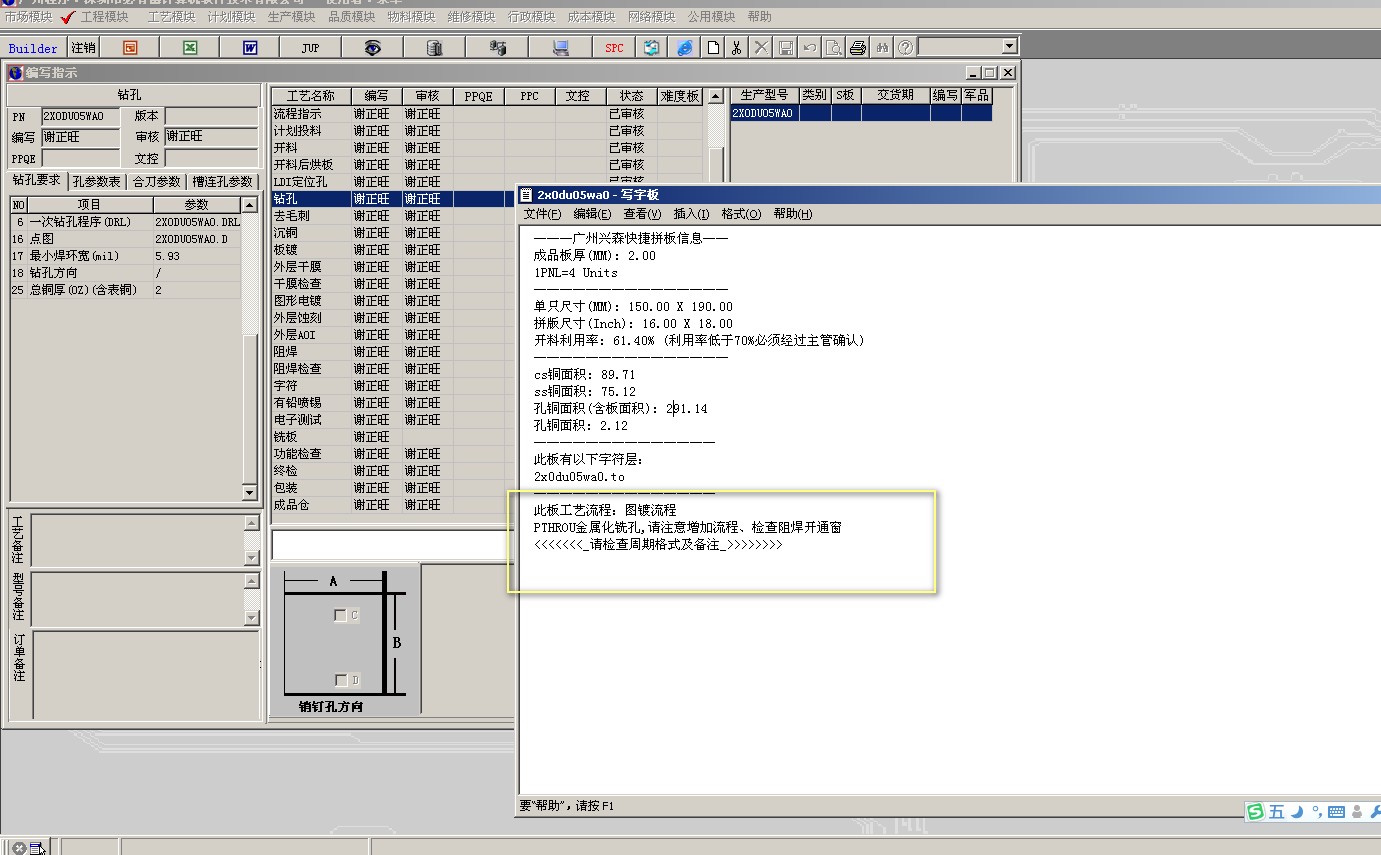Click the undo arrow toolbar icon
1381x855 pixels.
coord(810,47)
